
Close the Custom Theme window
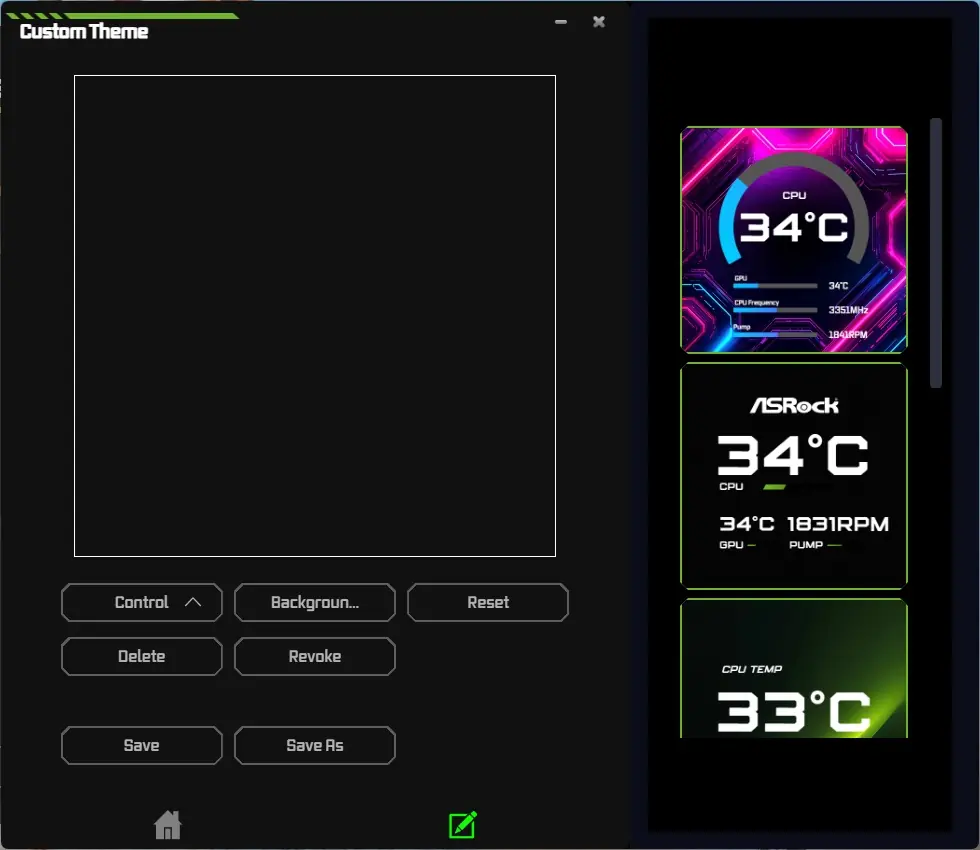599,22
